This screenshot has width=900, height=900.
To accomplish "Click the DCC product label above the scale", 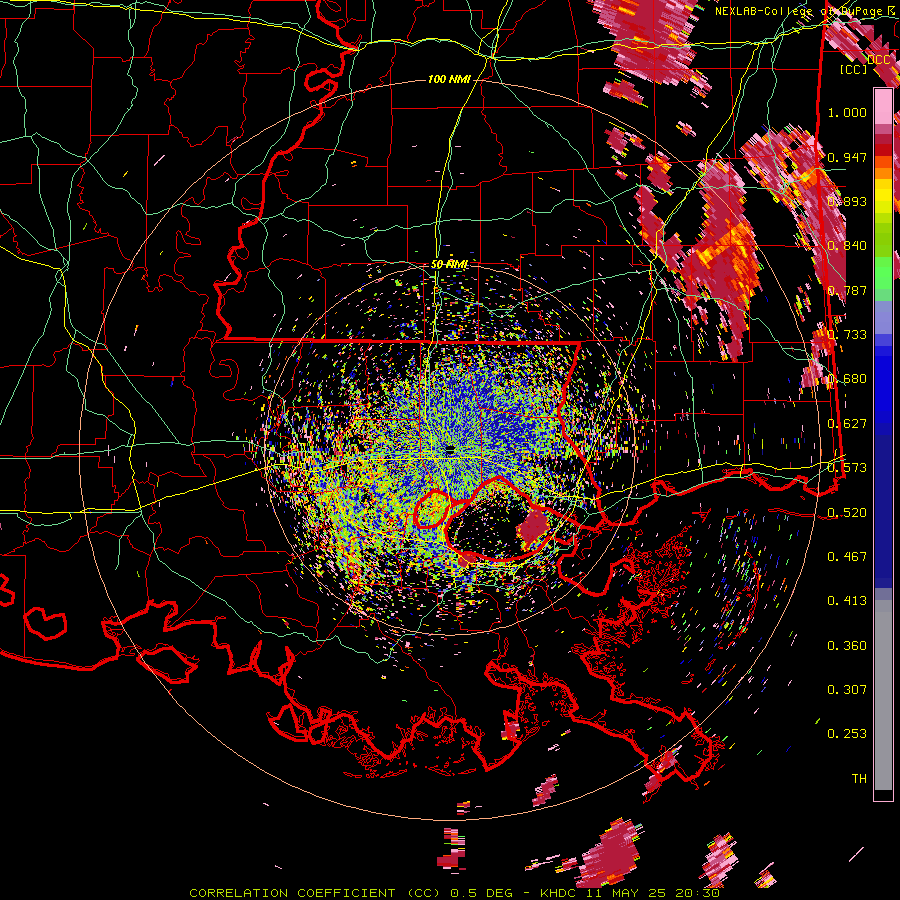I will tap(878, 60).
